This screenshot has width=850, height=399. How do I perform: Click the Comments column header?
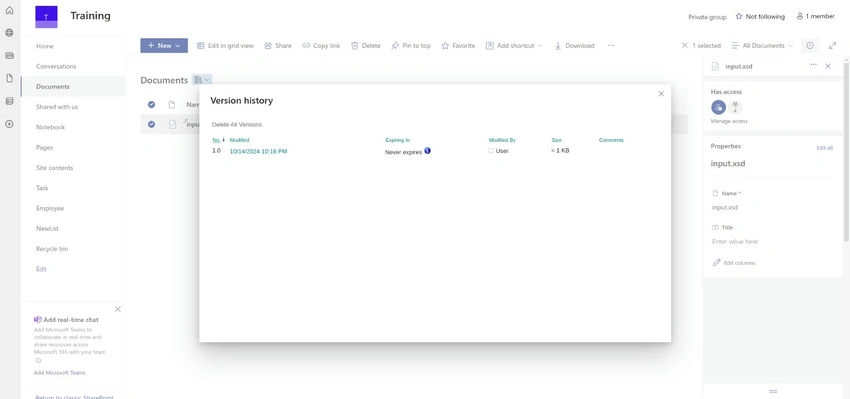coord(611,140)
